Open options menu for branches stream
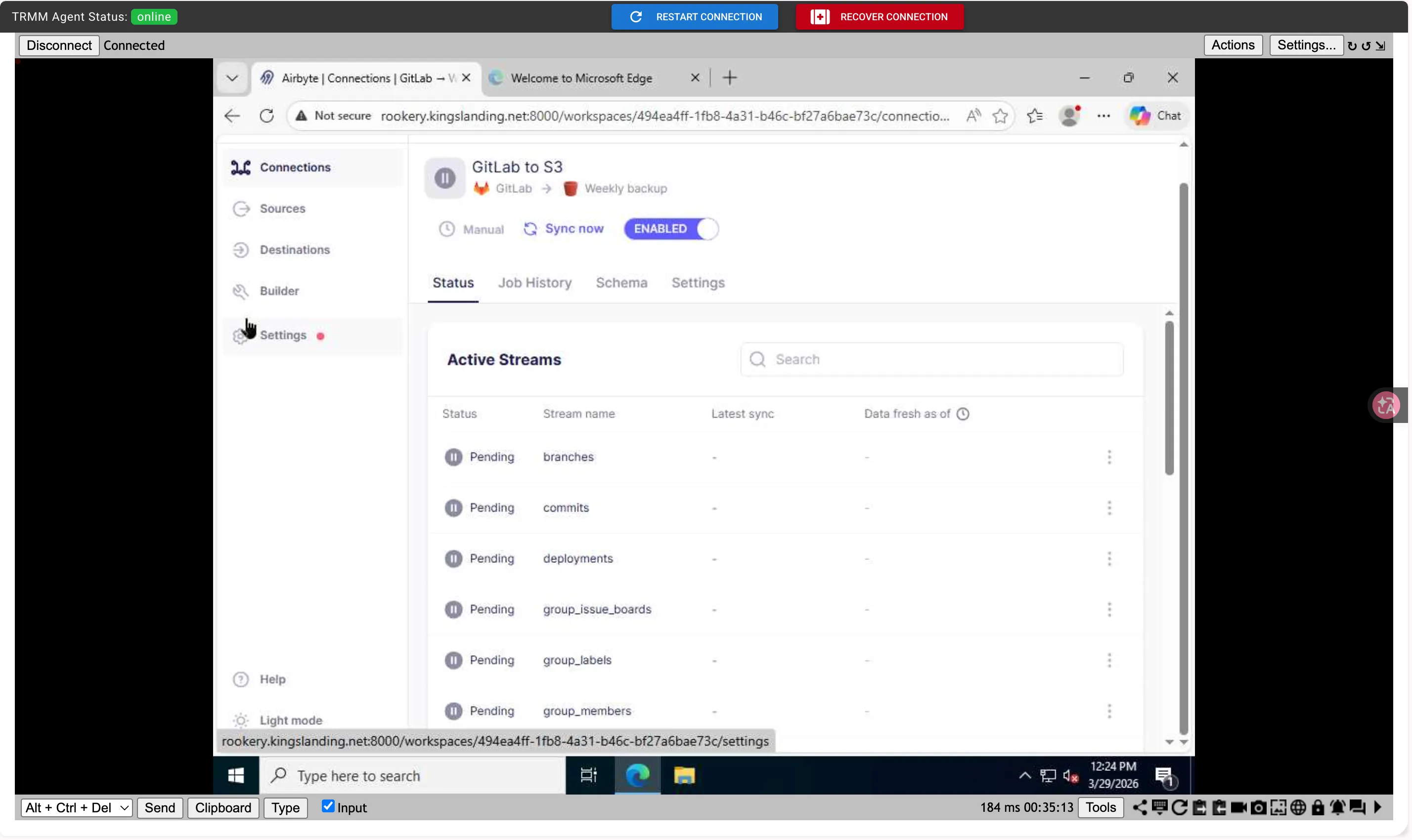The width and height of the screenshot is (1412, 840). [1109, 457]
